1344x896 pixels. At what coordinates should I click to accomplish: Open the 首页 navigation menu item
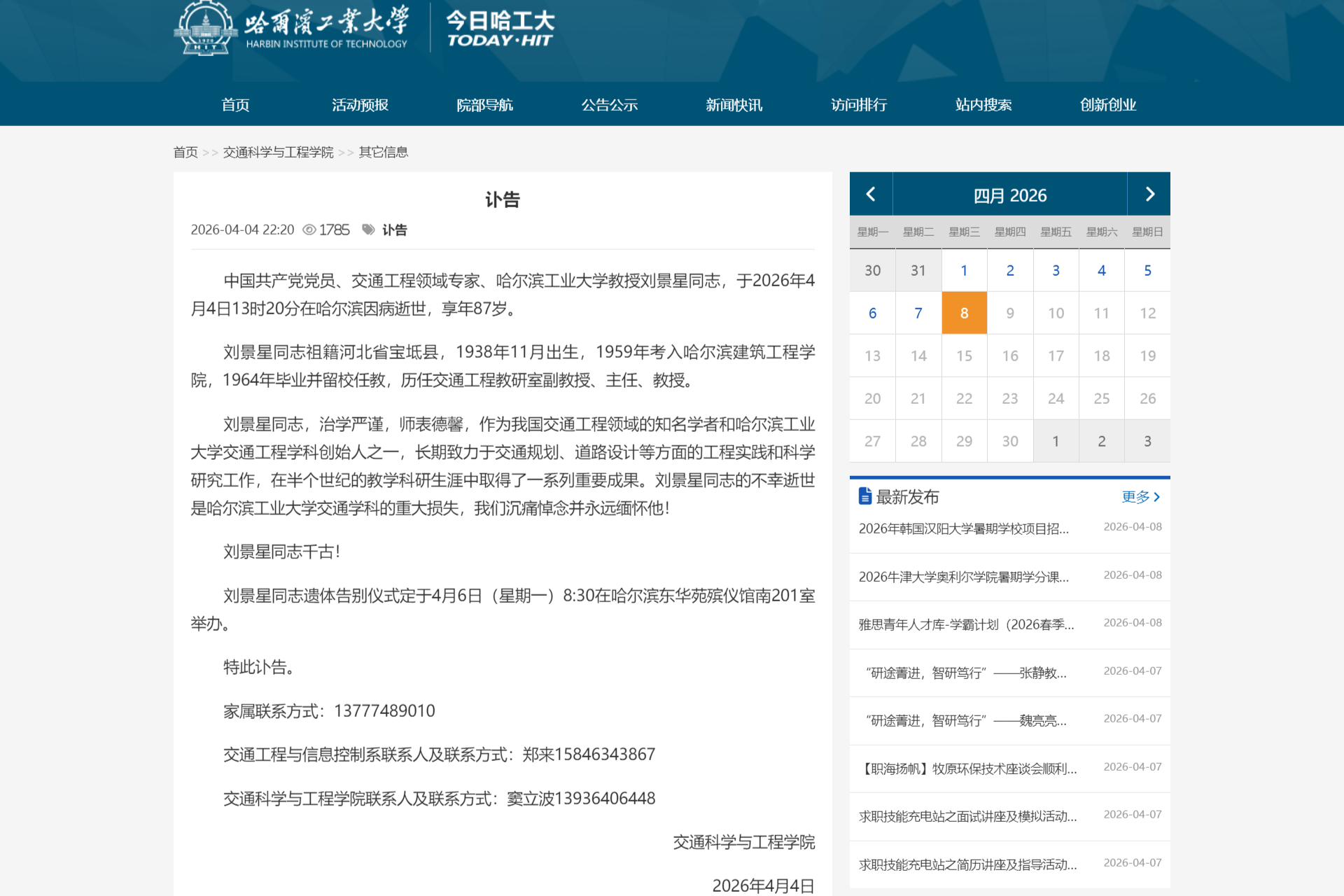click(x=235, y=105)
